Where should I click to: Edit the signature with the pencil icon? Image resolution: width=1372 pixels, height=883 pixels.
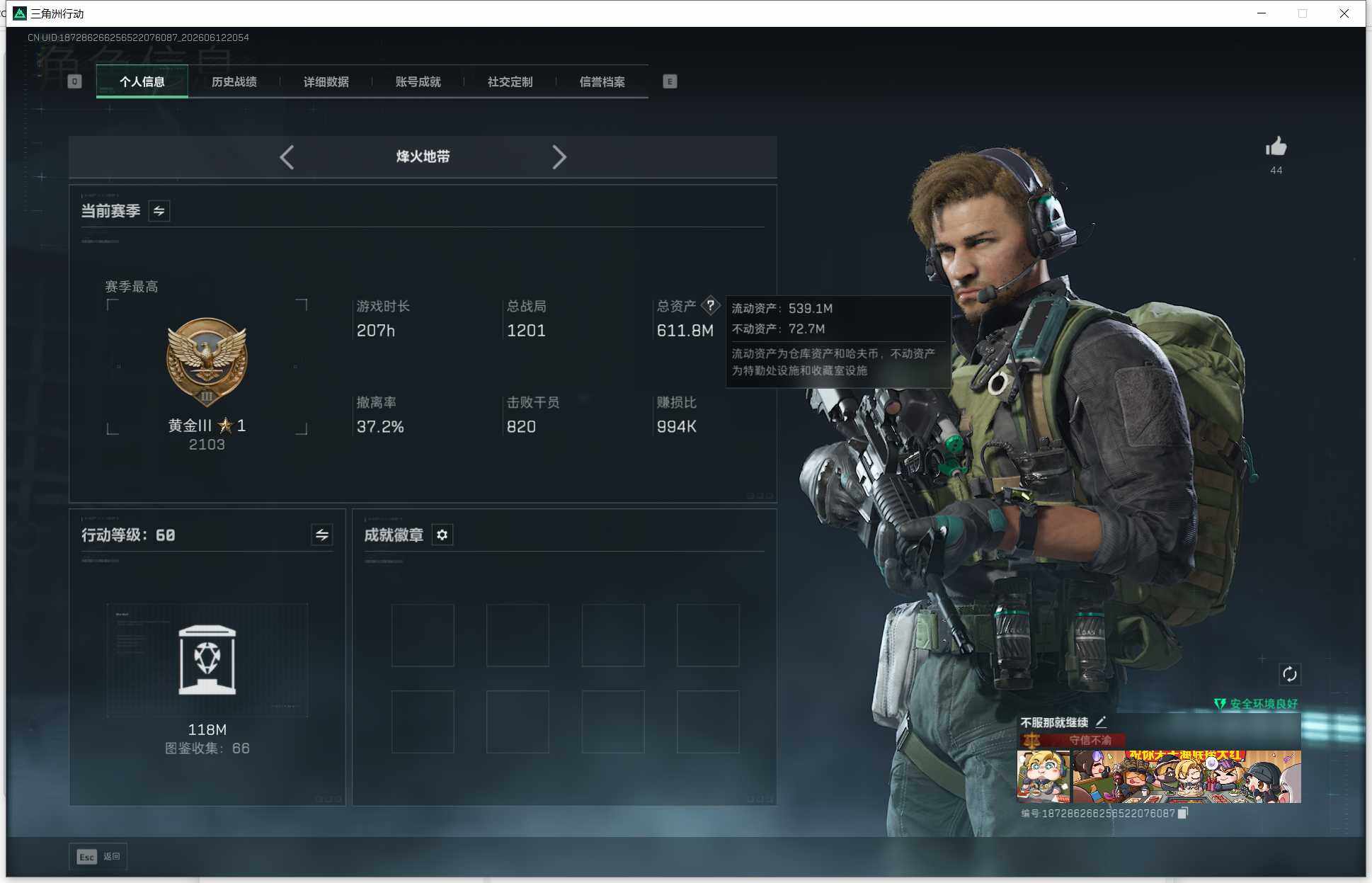coord(1101,722)
